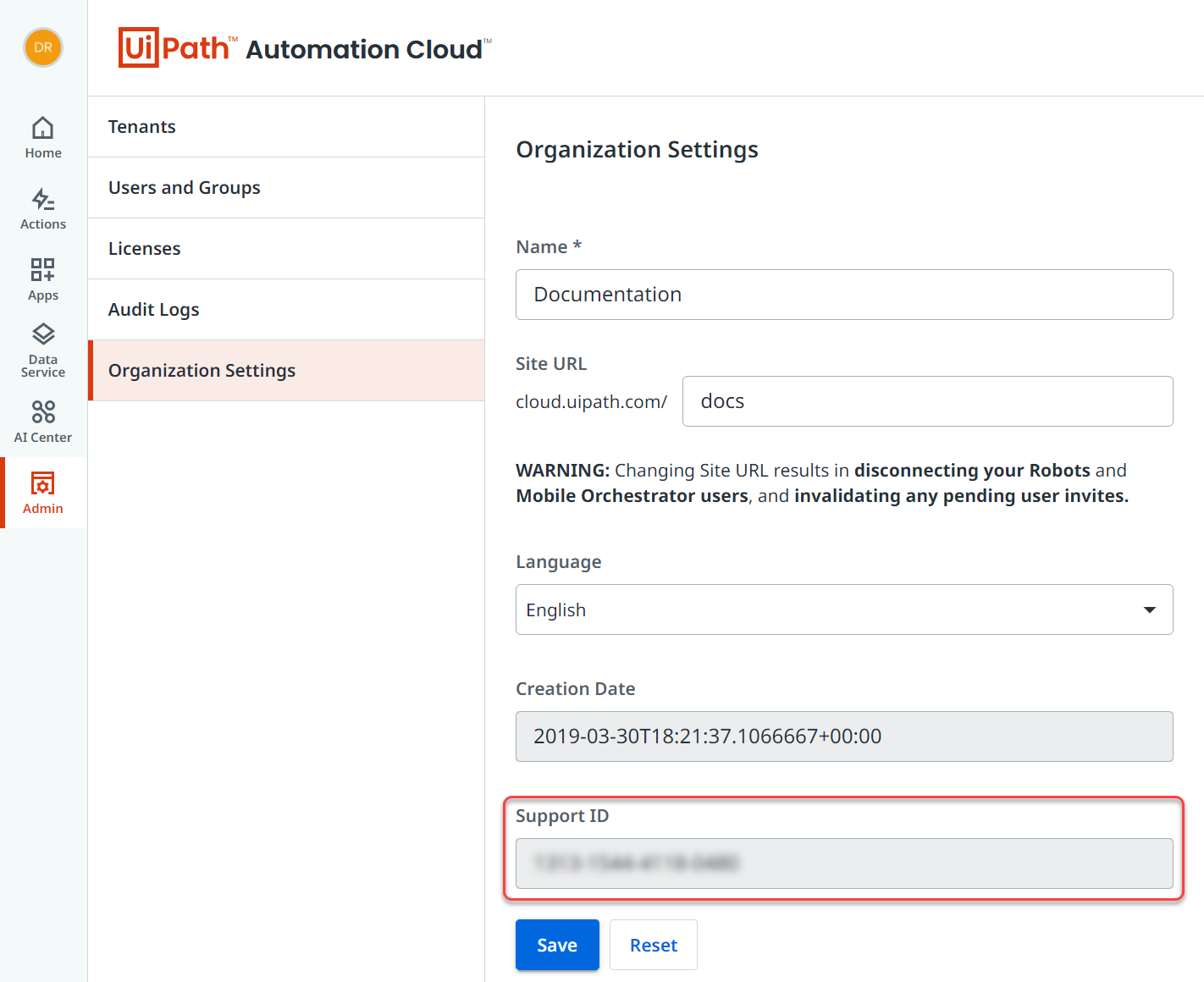Go to Home in the sidebar

coord(43,138)
